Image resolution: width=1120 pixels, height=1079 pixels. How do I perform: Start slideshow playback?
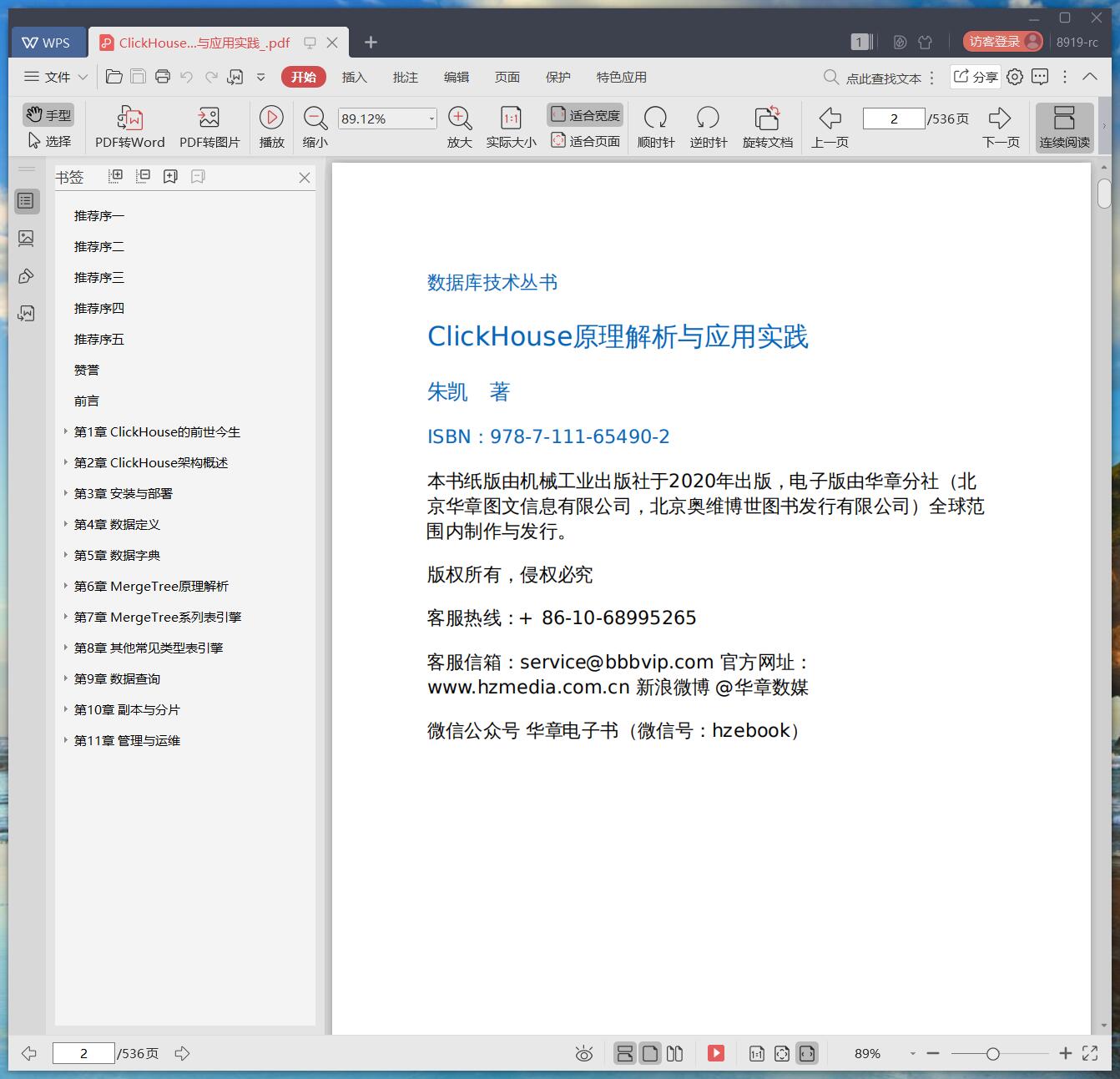(x=271, y=127)
